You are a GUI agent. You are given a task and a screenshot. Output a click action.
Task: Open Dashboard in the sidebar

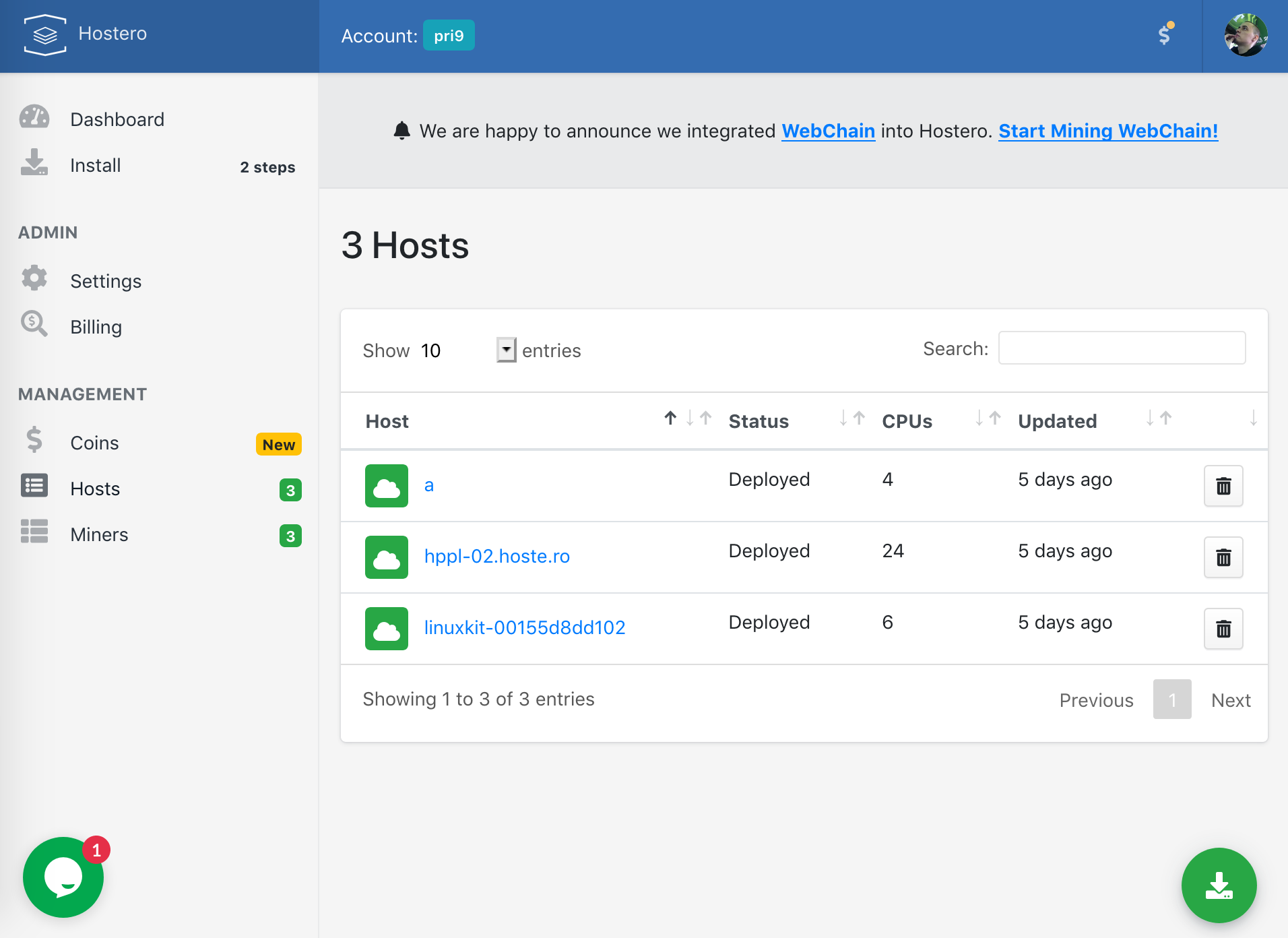pyautogui.click(x=117, y=119)
